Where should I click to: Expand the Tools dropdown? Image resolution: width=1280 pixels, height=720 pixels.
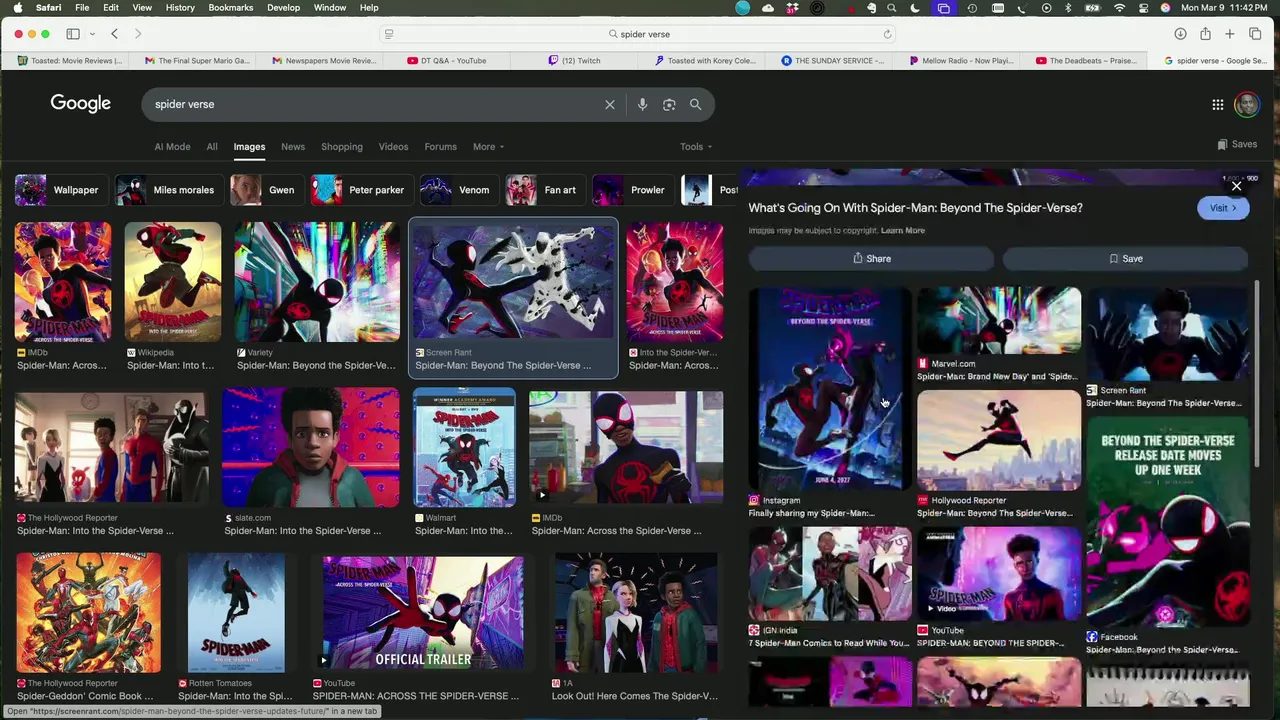coord(696,147)
